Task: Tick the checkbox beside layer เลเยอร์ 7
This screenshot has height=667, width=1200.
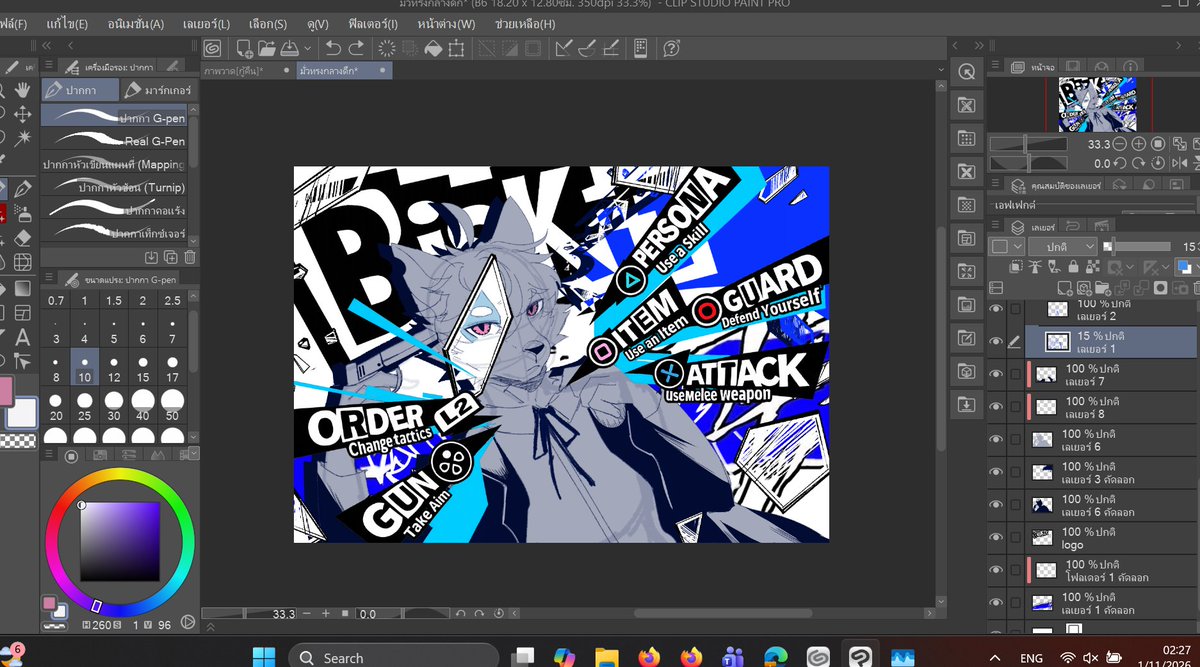Action: coord(1015,374)
